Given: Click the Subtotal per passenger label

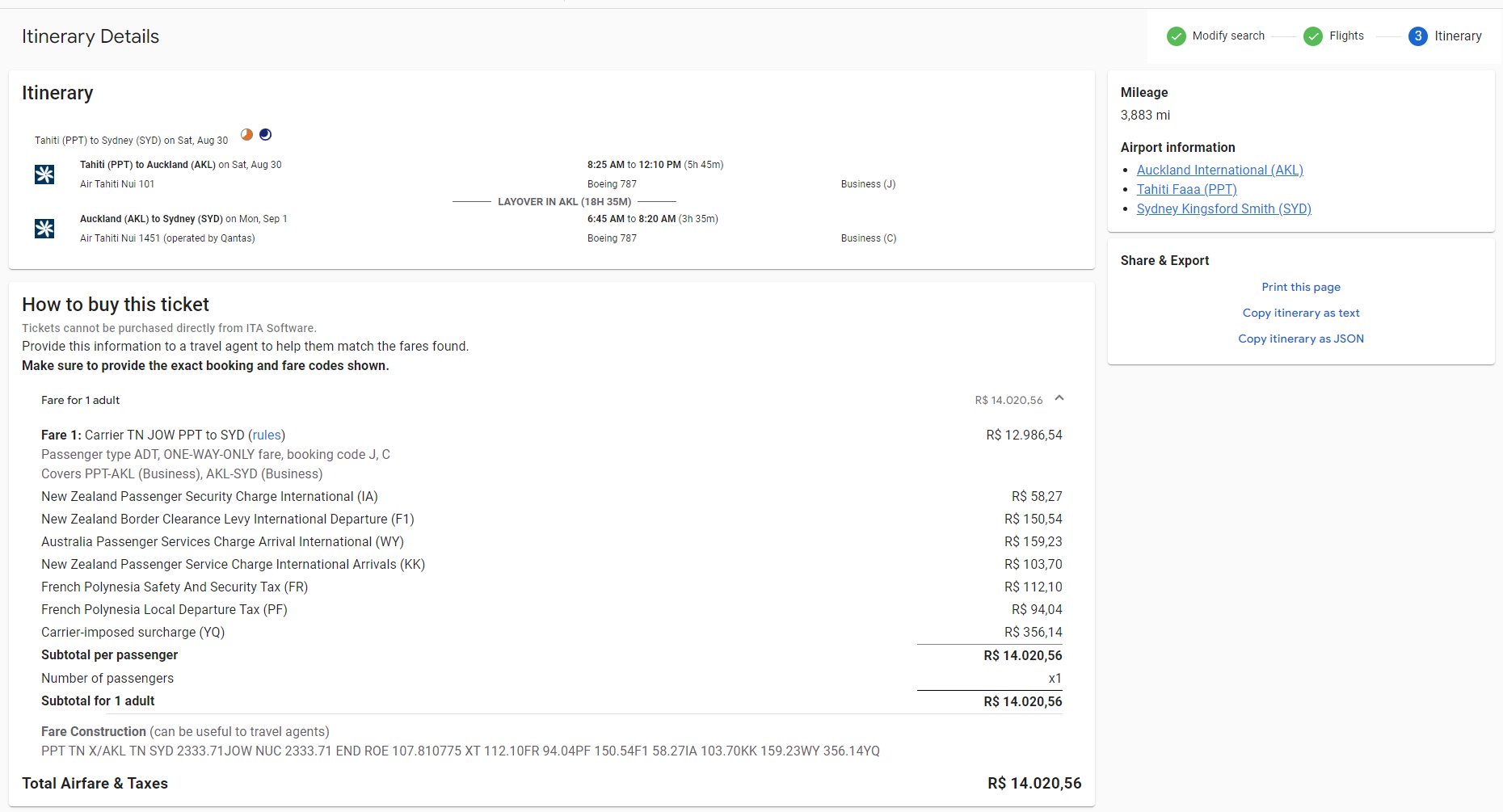Looking at the screenshot, I should pyautogui.click(x=109, y=654).
